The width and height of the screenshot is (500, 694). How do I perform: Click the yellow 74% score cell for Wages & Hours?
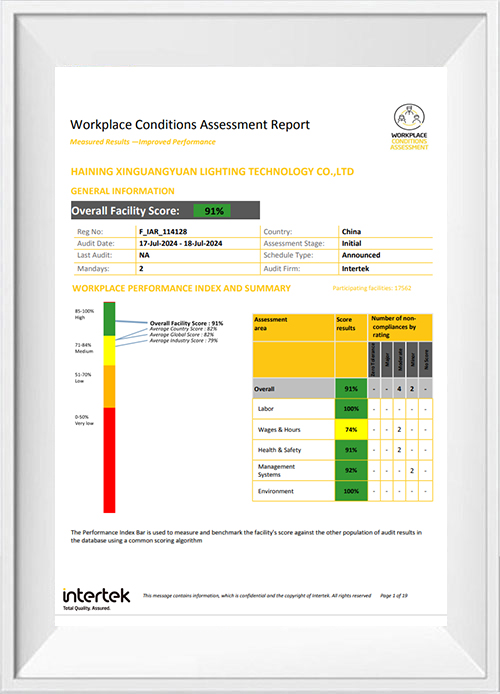click(x=351, y=429)
